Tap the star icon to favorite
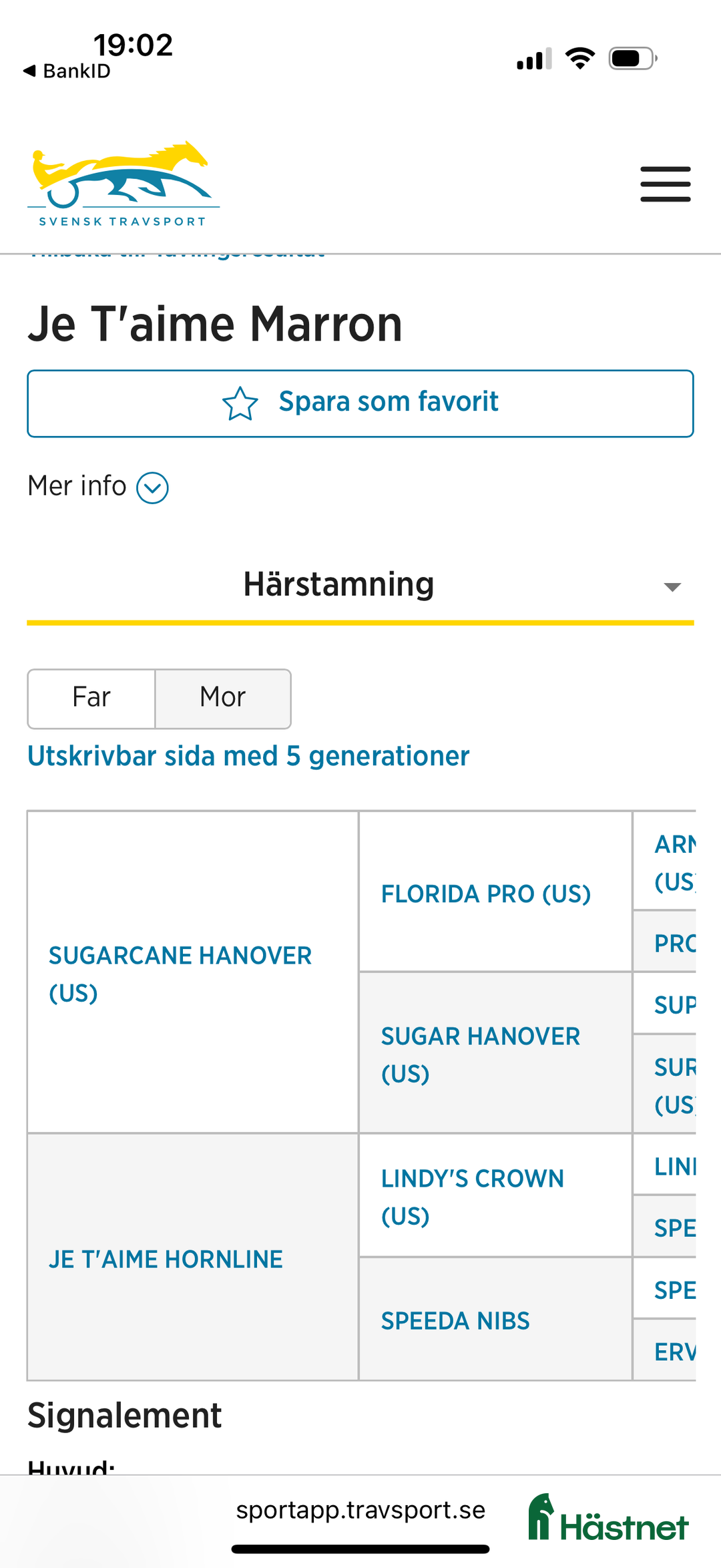721x1568 pixels. coord(241,403)
